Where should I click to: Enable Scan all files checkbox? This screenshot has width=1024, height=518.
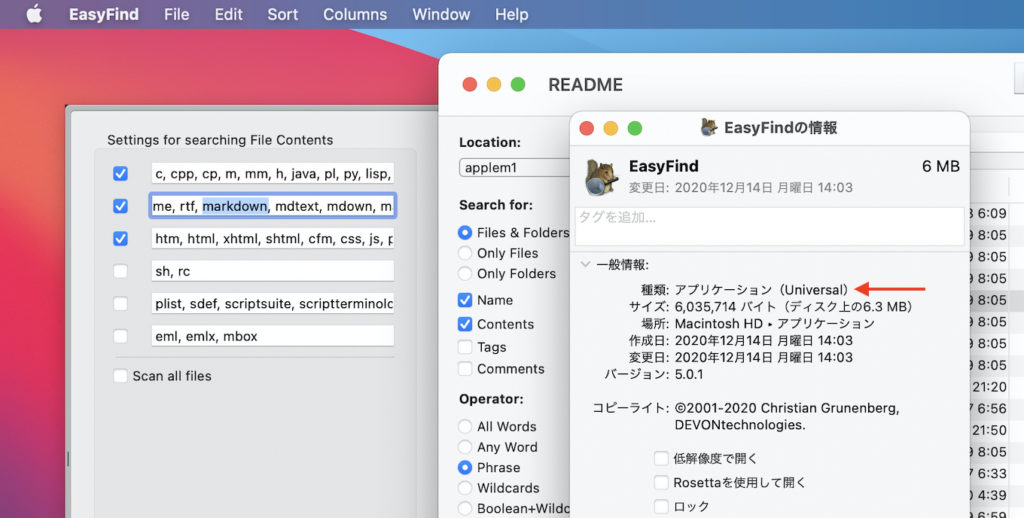(120, 376)
